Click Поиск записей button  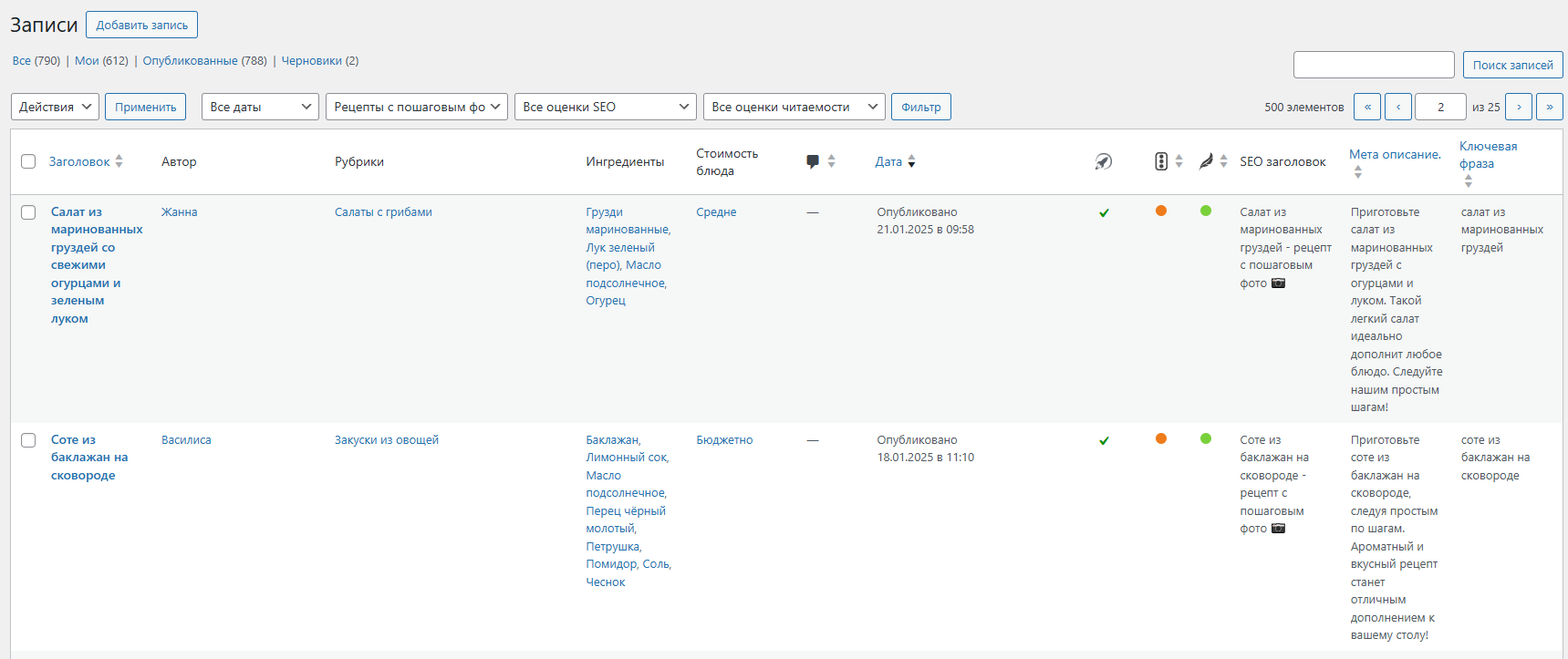pyautogui.click(x=1513, y=65)
